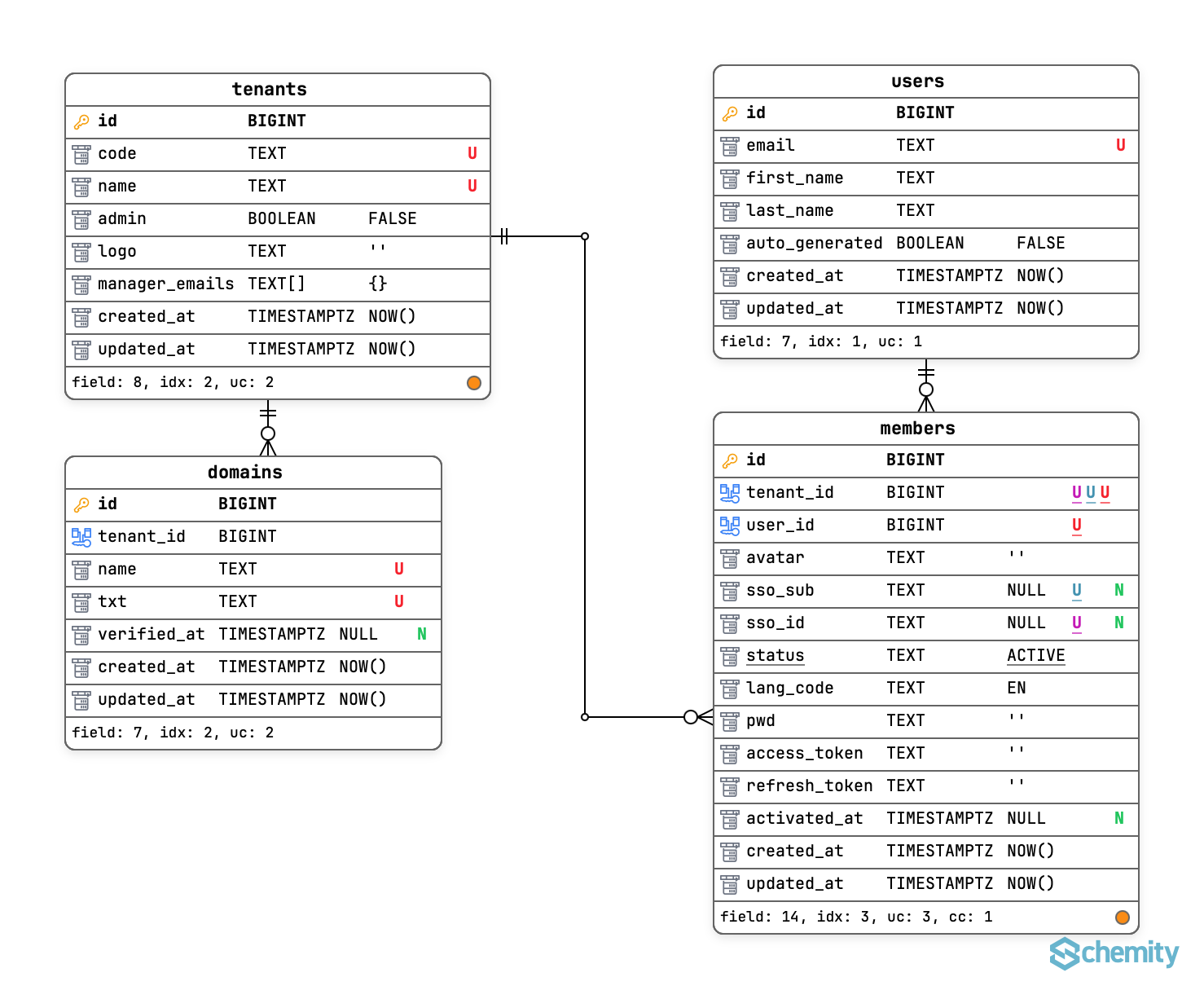The image size is (1204, 999).
Task: Click the users created_at field name
Action: click(x=795, y=275)
